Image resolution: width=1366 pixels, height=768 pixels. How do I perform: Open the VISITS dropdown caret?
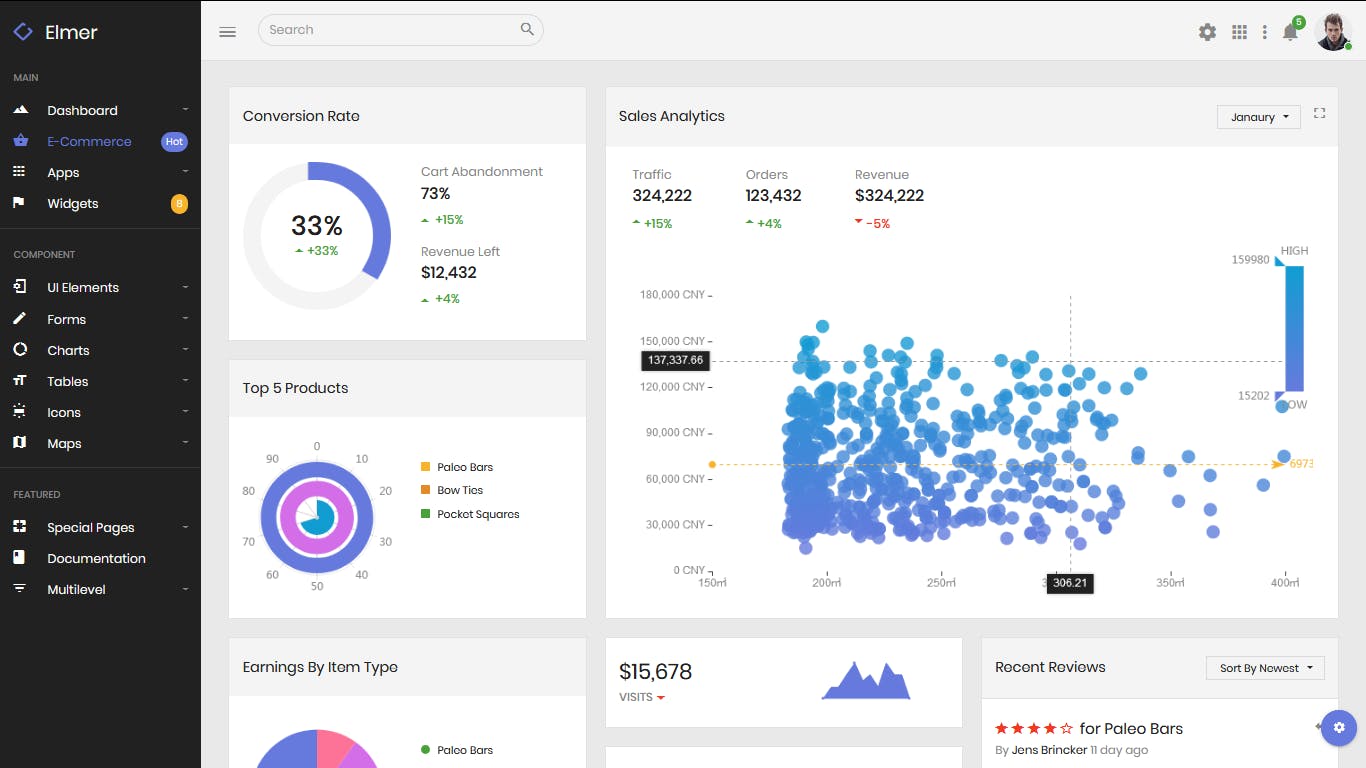click(x=661, y=698)
